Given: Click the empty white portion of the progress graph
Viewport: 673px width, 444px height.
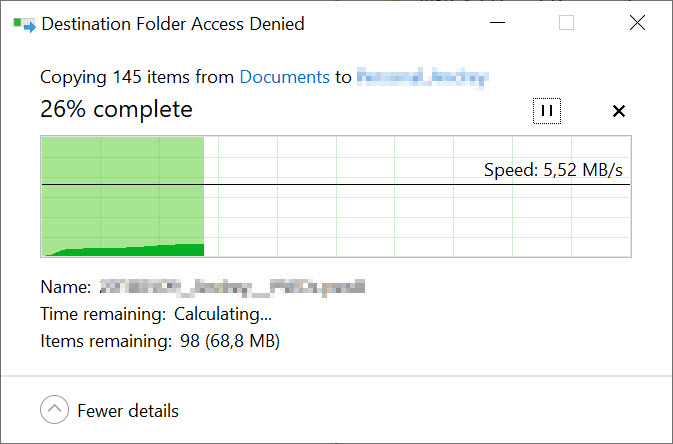Looking at the screenshot, I should (x=417, y=215).
